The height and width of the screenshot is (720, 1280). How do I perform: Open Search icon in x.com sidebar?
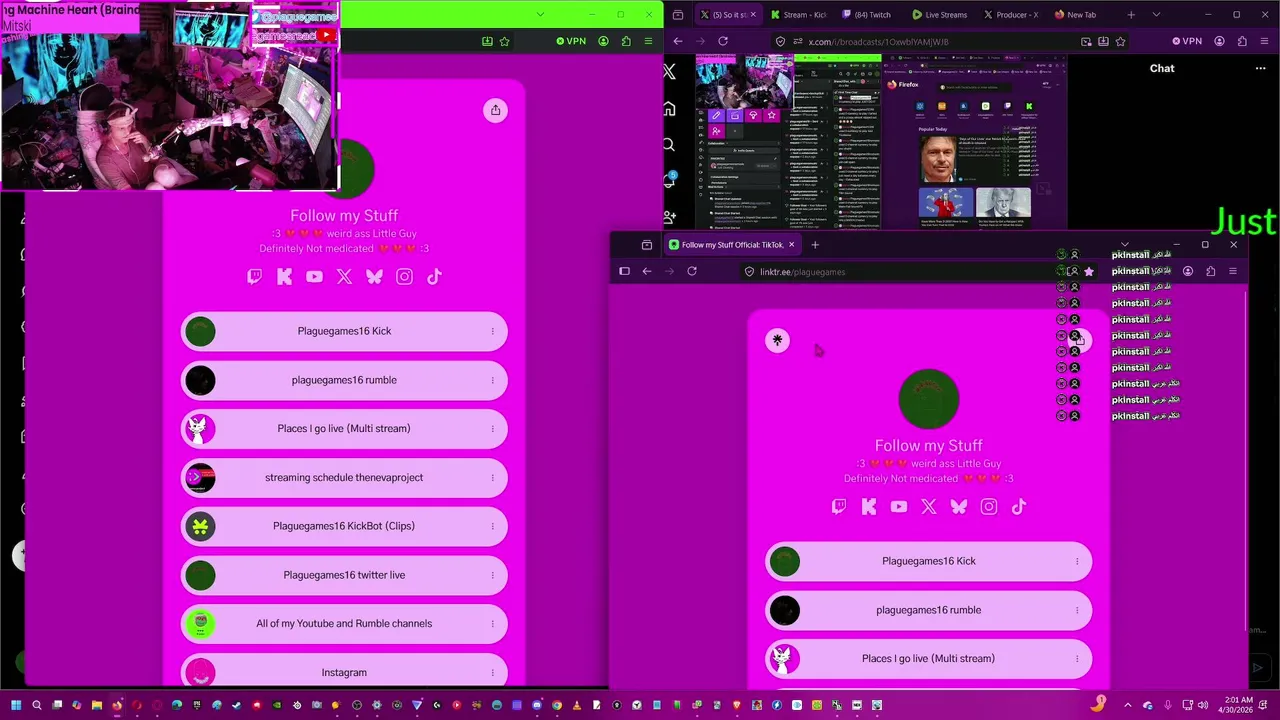(x=669, y=145)
